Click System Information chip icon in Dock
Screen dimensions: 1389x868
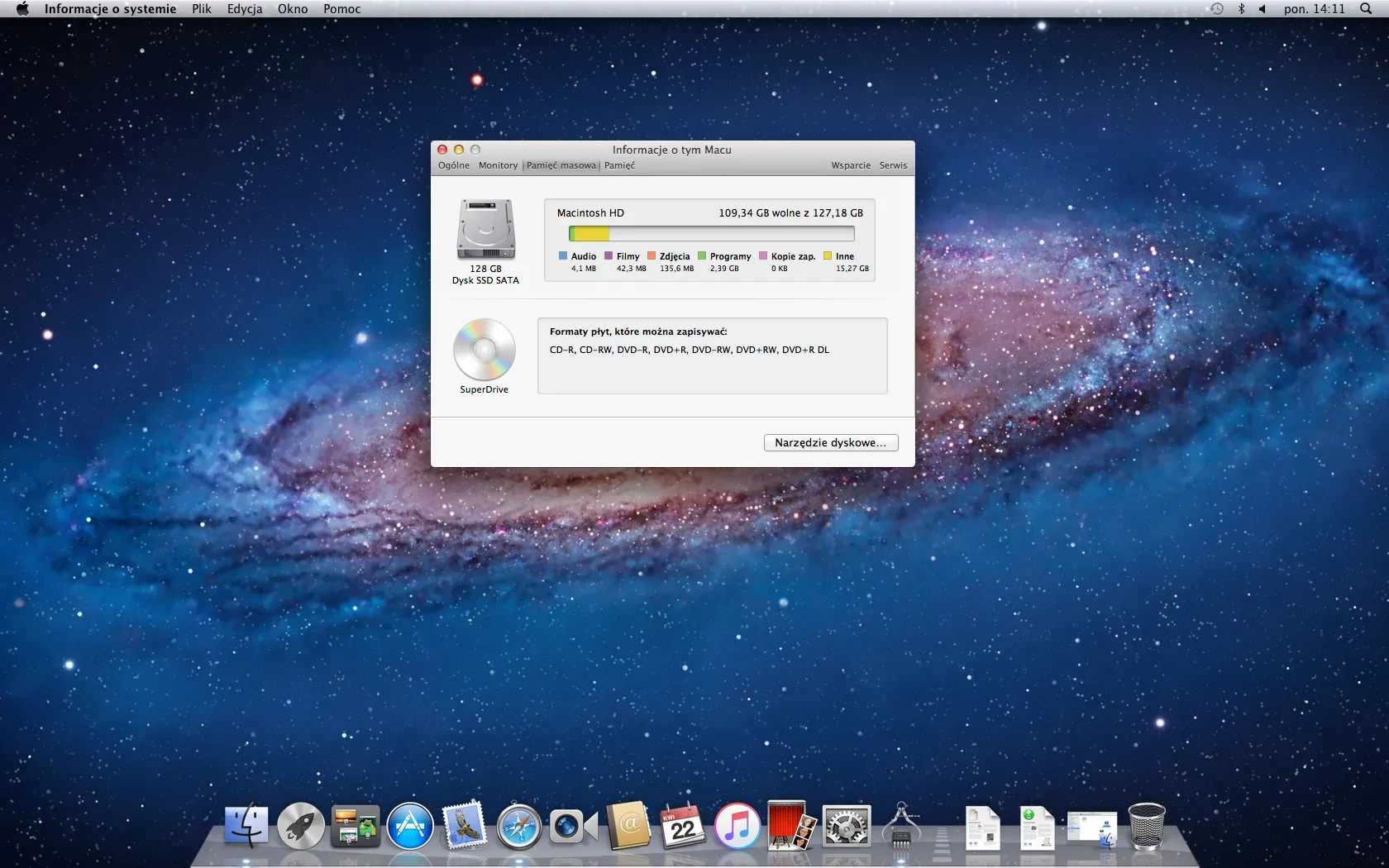tap(901, 825)
